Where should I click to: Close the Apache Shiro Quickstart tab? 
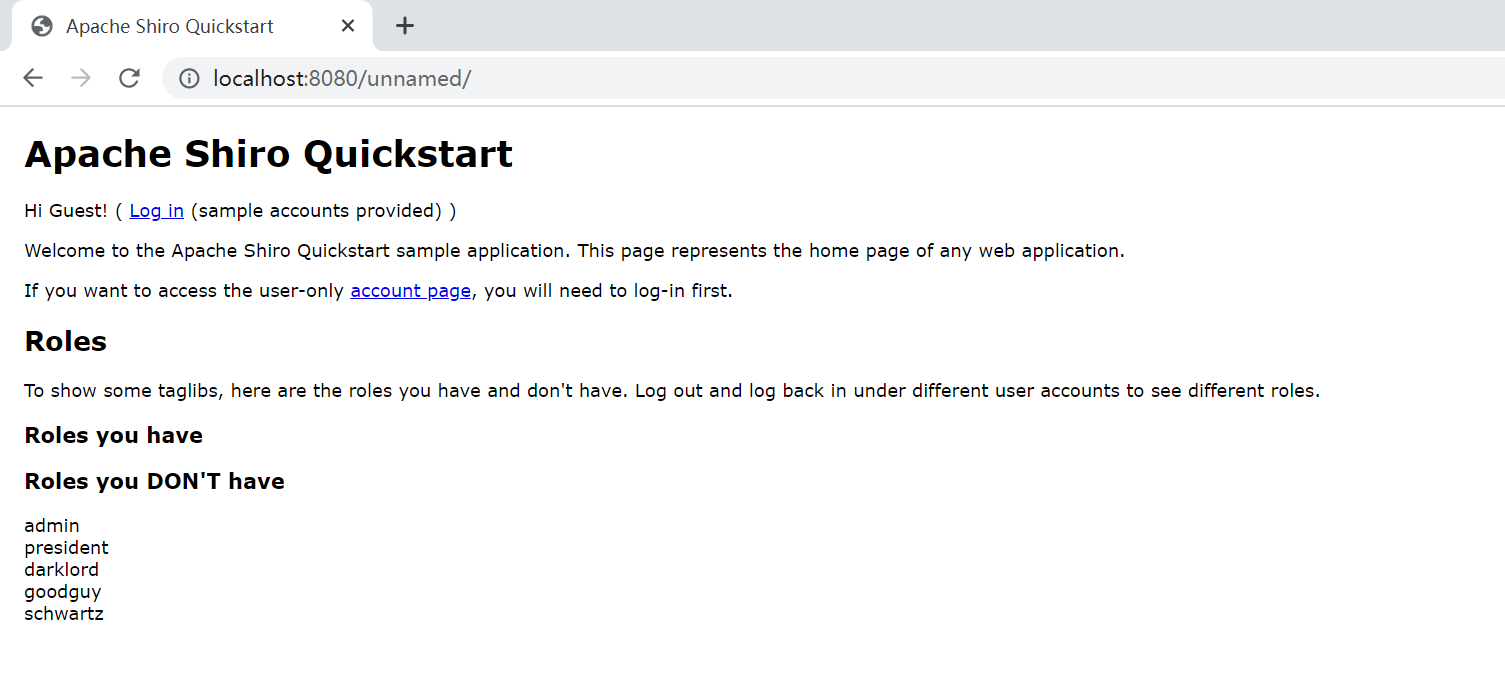coord(348,26)
